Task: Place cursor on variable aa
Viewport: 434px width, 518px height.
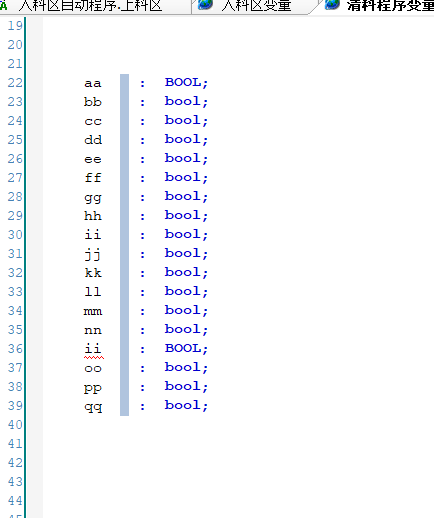Action: (93, 83)
